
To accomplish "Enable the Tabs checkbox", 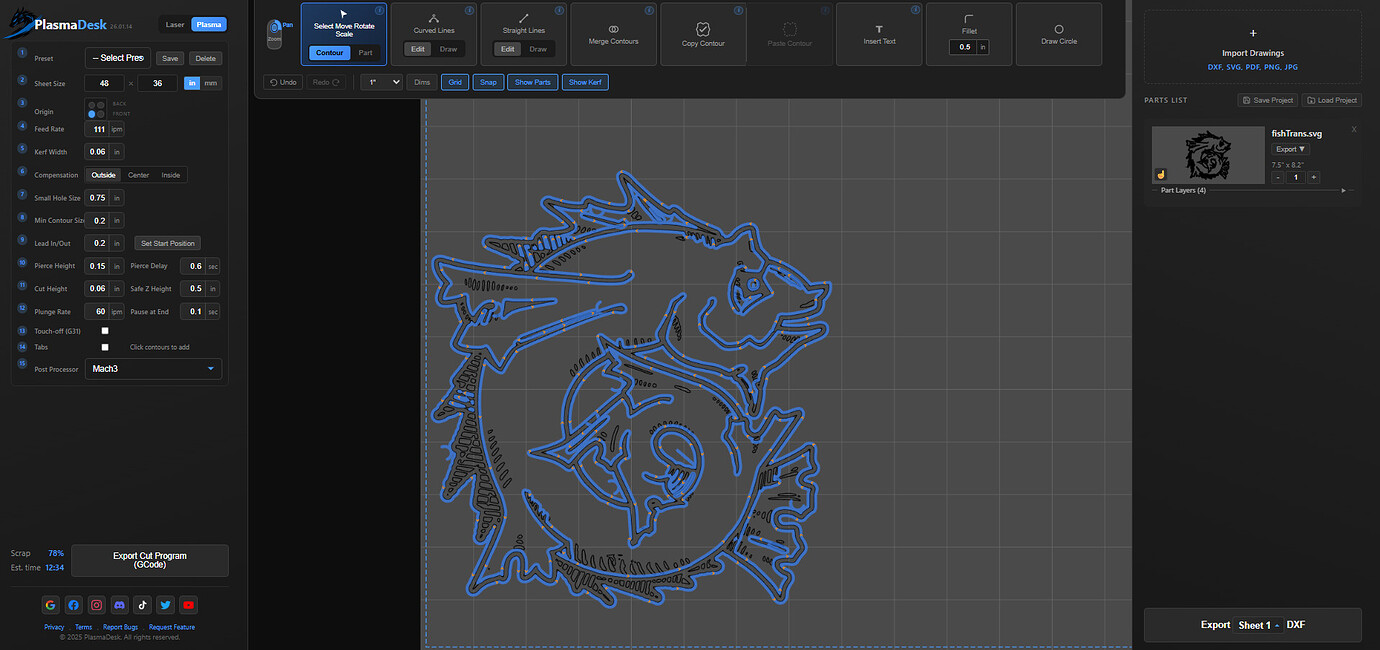I will point(104,347).
